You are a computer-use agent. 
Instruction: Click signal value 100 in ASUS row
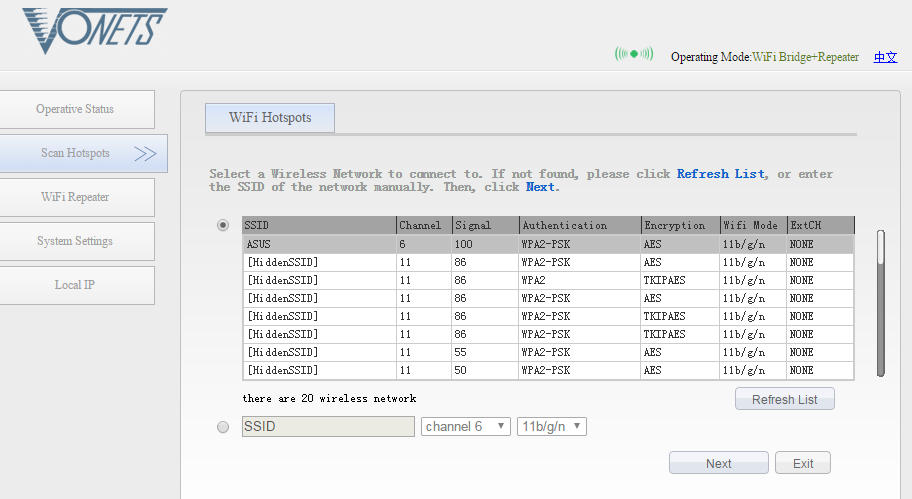coord(464,244)
